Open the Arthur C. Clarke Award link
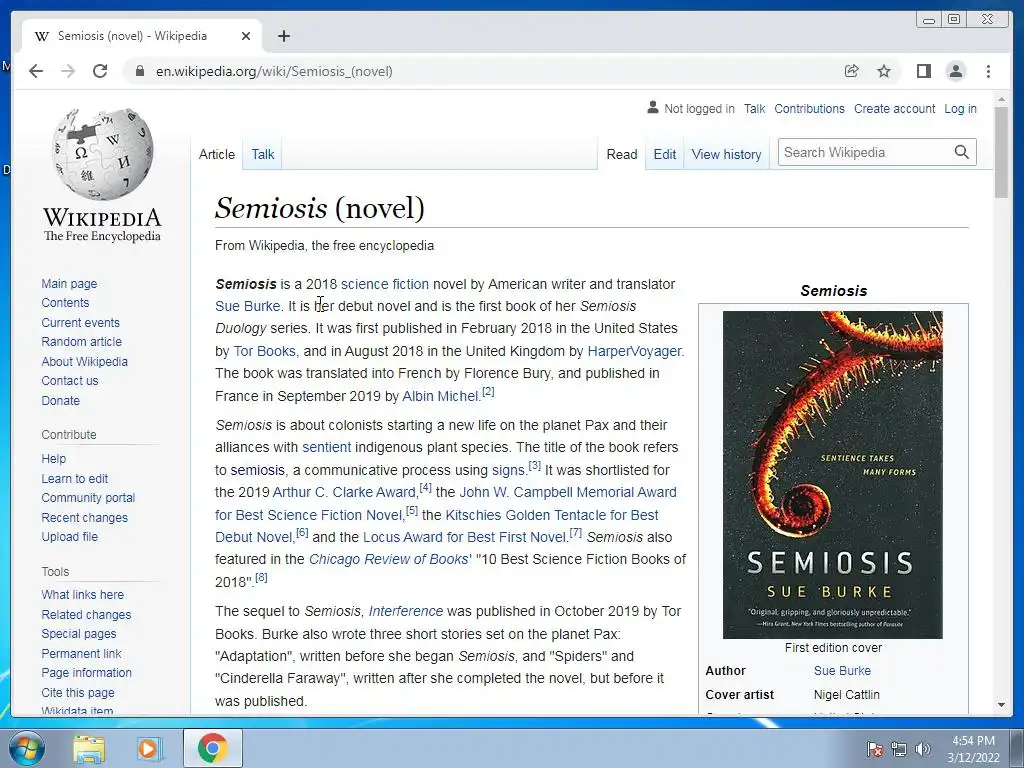The width and height of the screenshot is (1024, 768). 344,492
